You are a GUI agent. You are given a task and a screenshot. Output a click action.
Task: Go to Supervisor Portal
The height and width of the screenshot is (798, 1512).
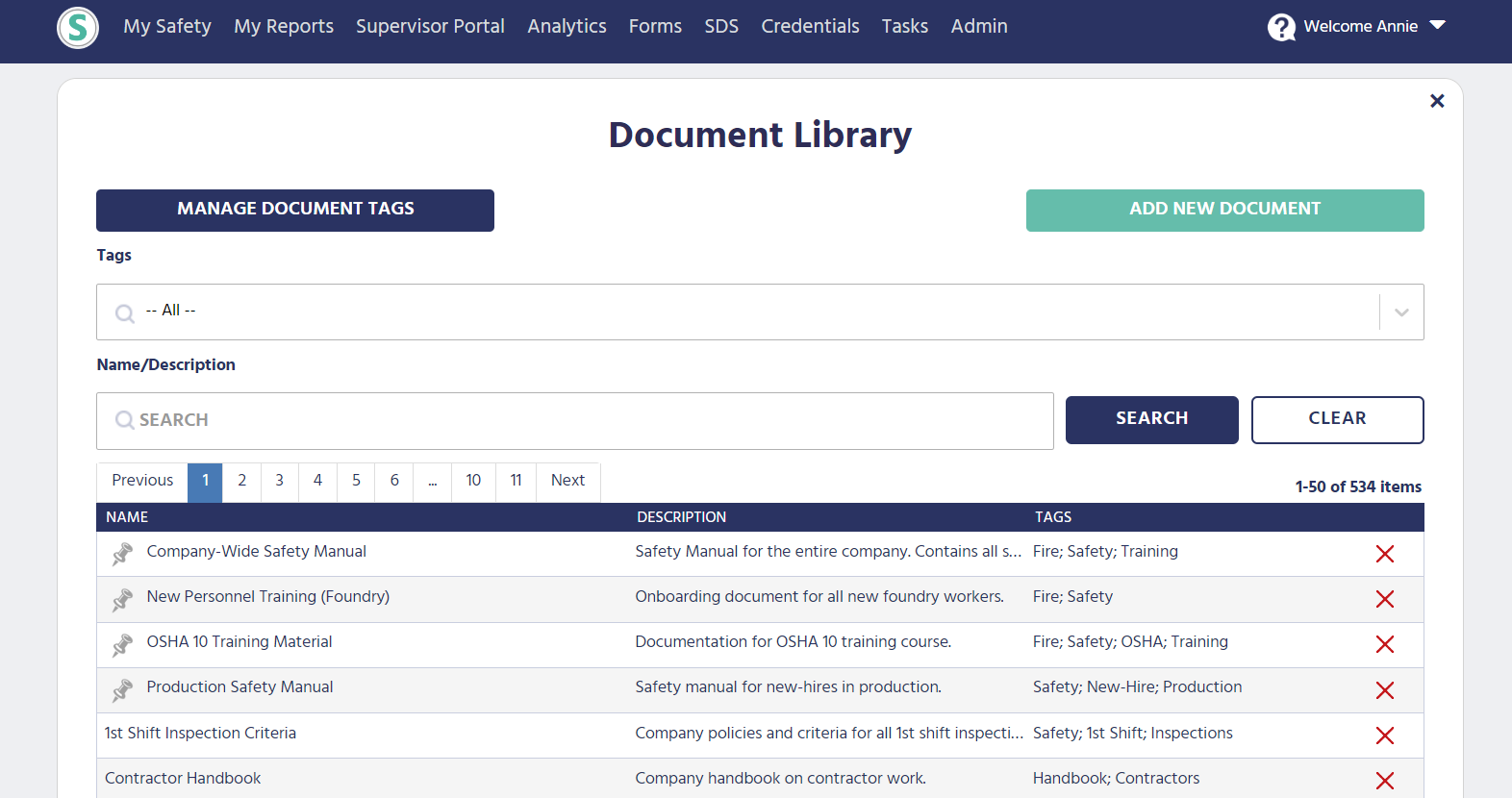(430, 26)
